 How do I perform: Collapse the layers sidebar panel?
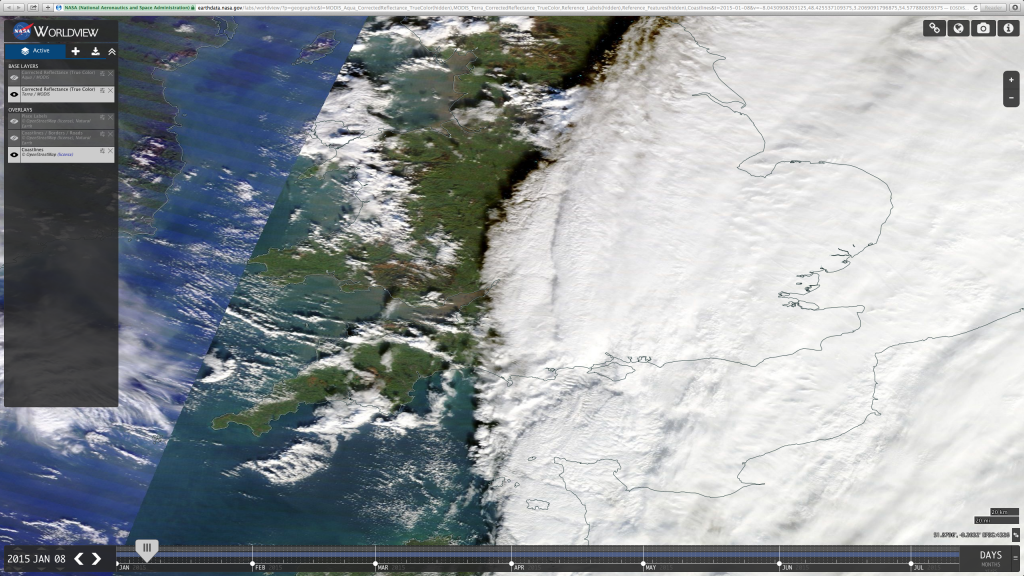[x=112, y=51]
